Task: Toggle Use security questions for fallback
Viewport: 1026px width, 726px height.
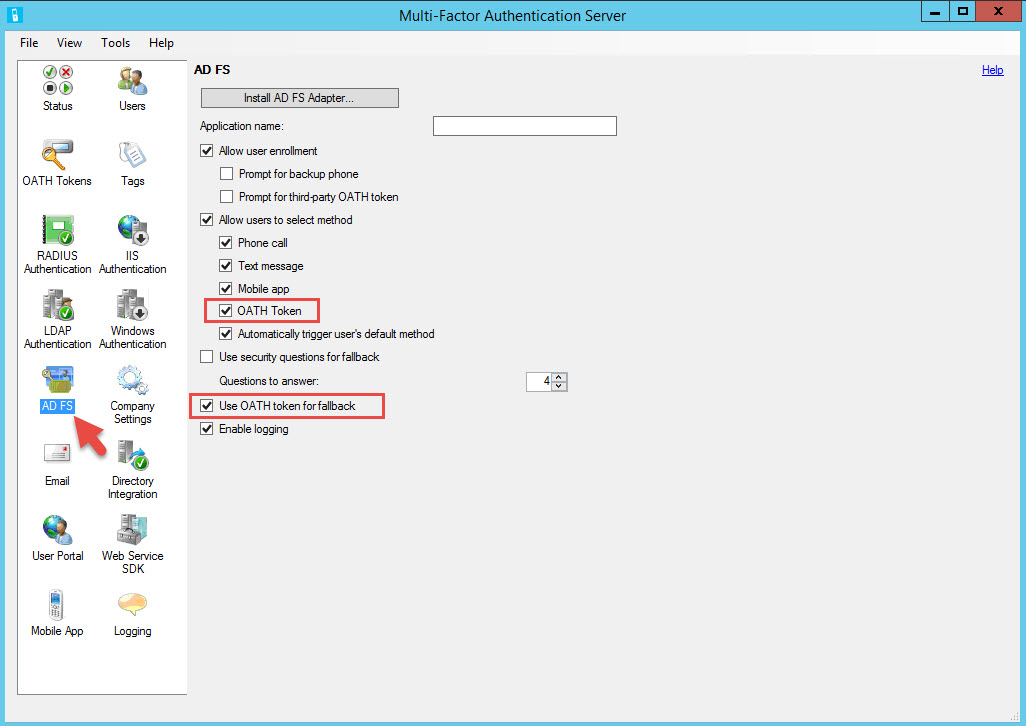Action: coord(207,357)
